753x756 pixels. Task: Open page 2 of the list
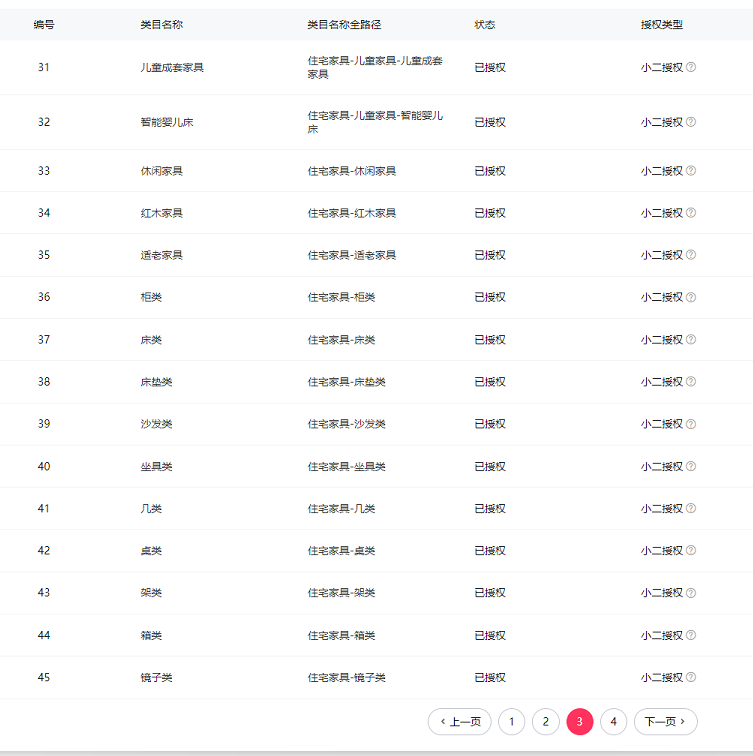pos(545,721)
